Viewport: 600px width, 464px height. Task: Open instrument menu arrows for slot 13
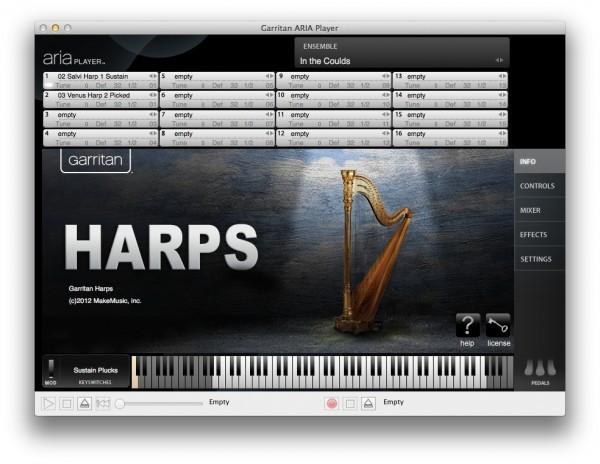pyautogui.click(x=502, y=76)
